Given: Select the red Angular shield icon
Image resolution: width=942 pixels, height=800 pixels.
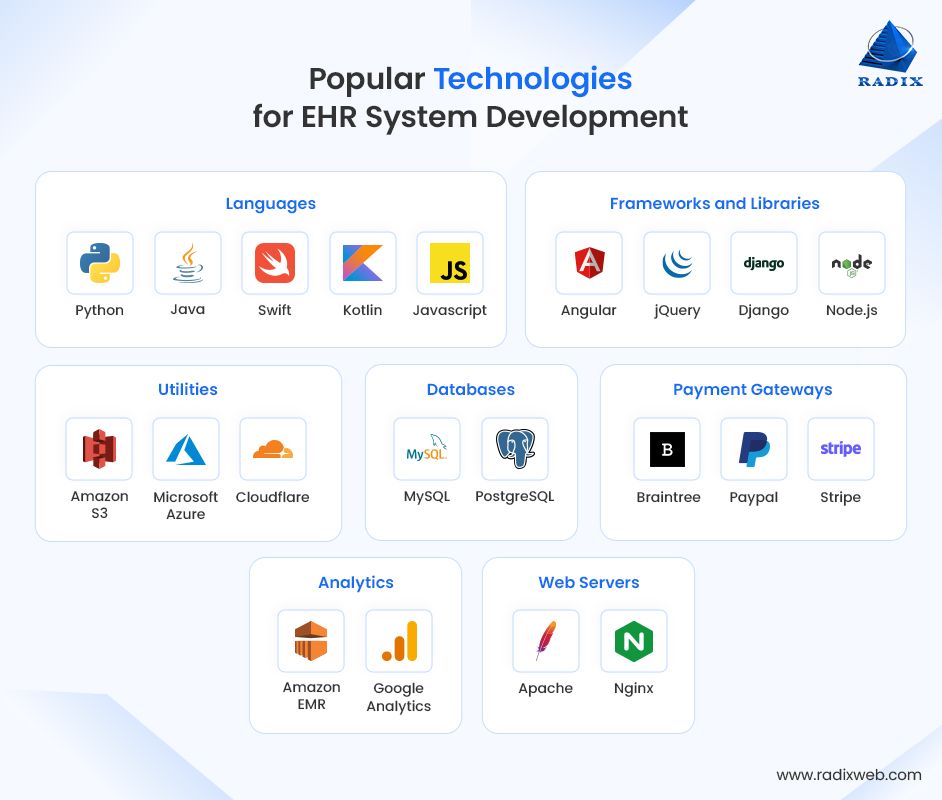Looking at the screenshot, I should pos(589,263).
